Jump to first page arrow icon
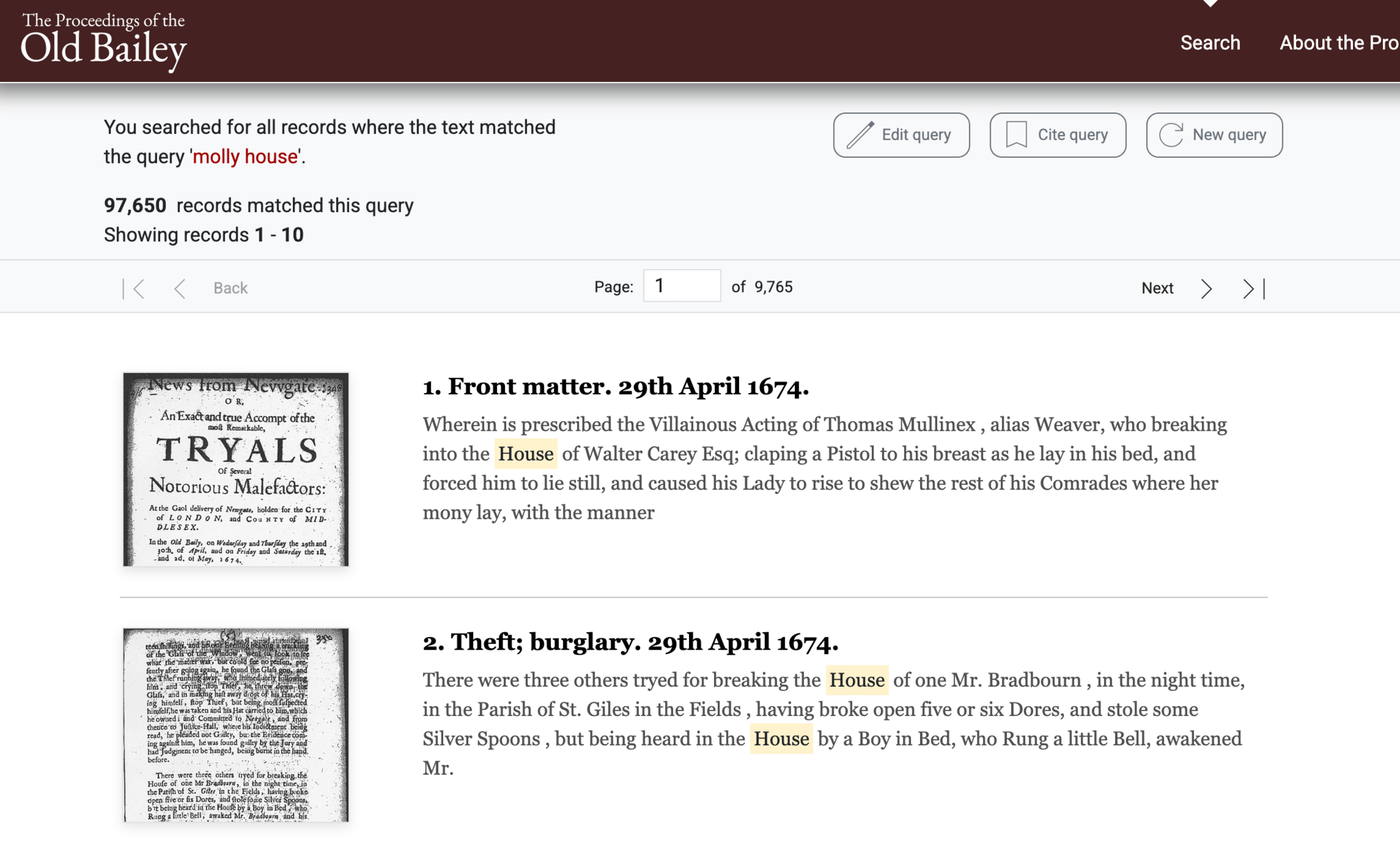The width and height of the screenshot is (1400, 845). [135, 289]
